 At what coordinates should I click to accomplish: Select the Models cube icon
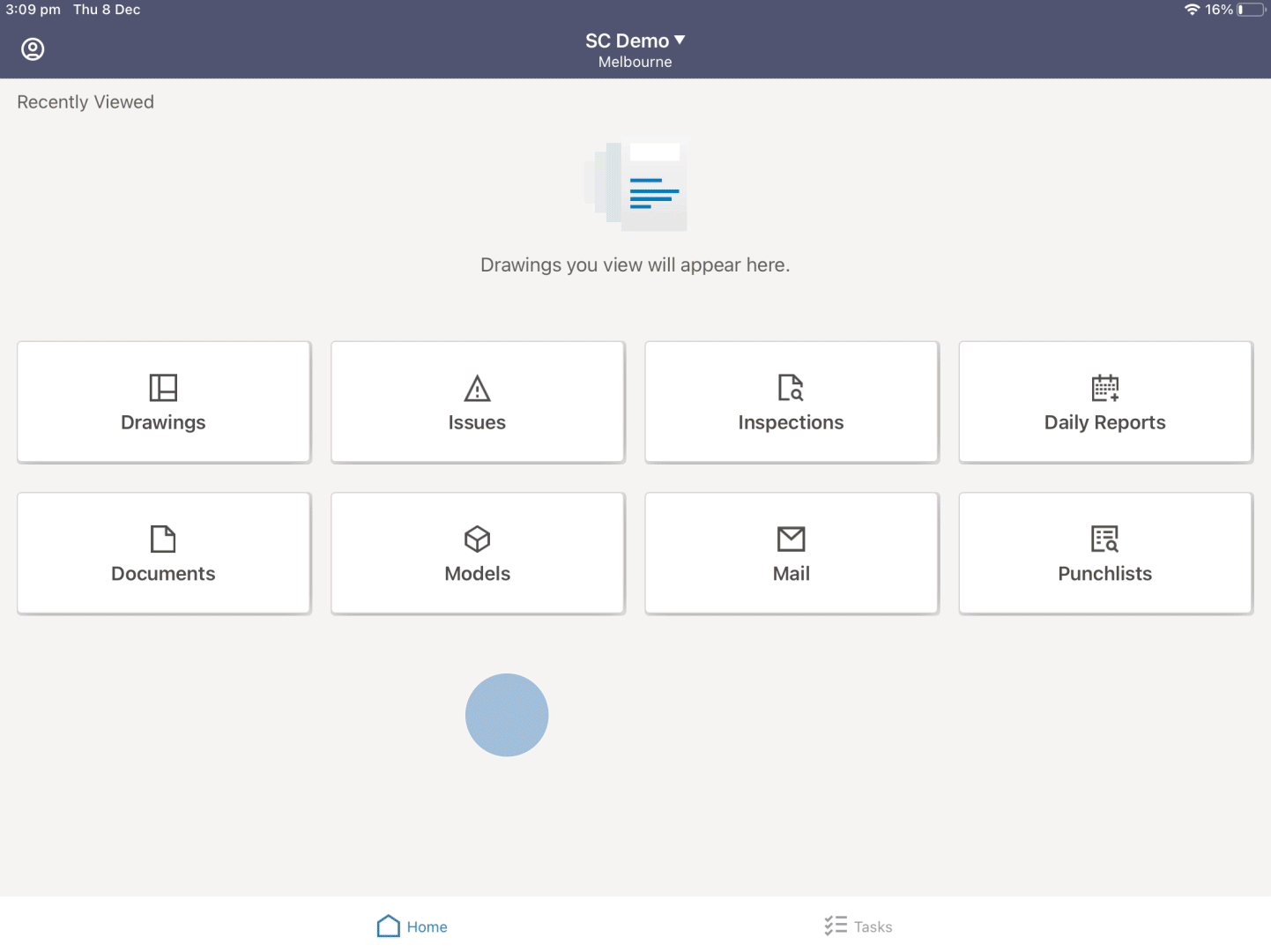click(x=477, y=539)
